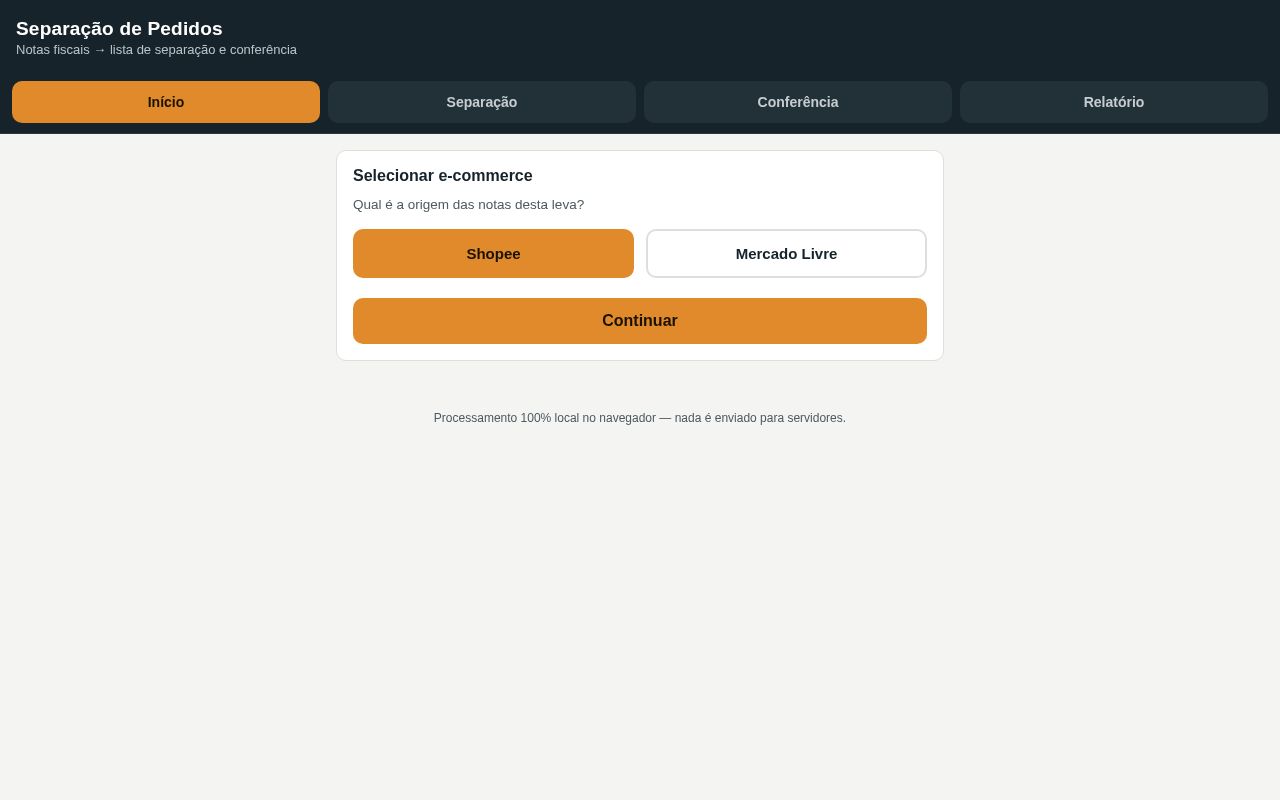This screenshot has height=800, width=1280.
Task: Select Shopee as the e-commerce origin
Action: (493, 254)
